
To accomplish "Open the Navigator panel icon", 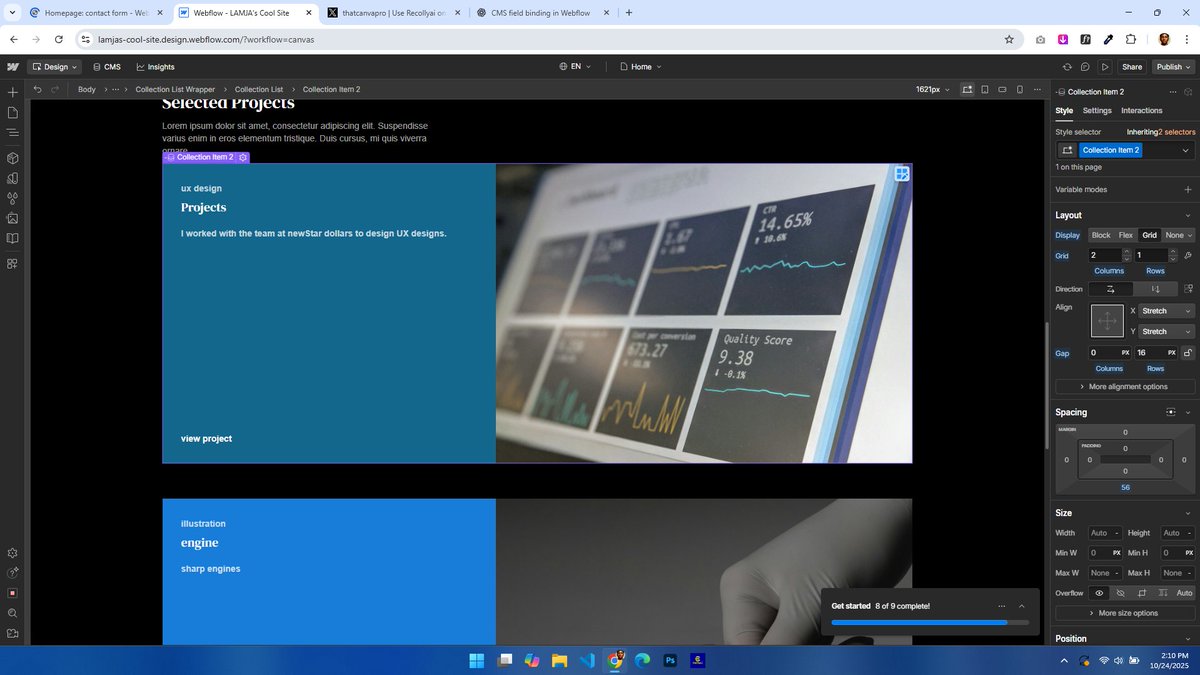I will (12, 132).
